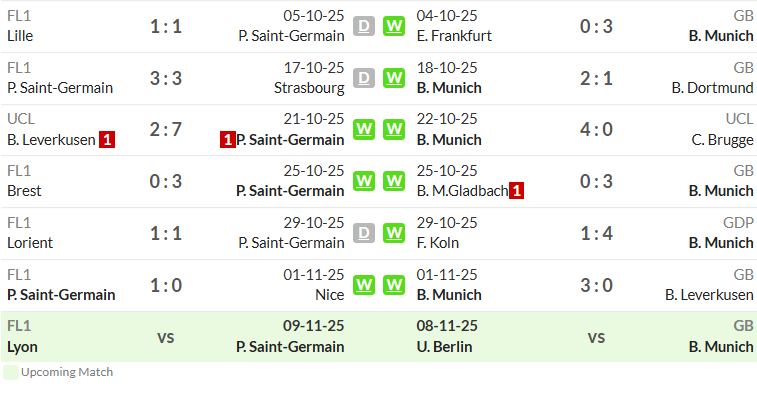The image size is (757, 402).
Task: Click the draw badge for Lille match
Action: (x=364, y=26)
